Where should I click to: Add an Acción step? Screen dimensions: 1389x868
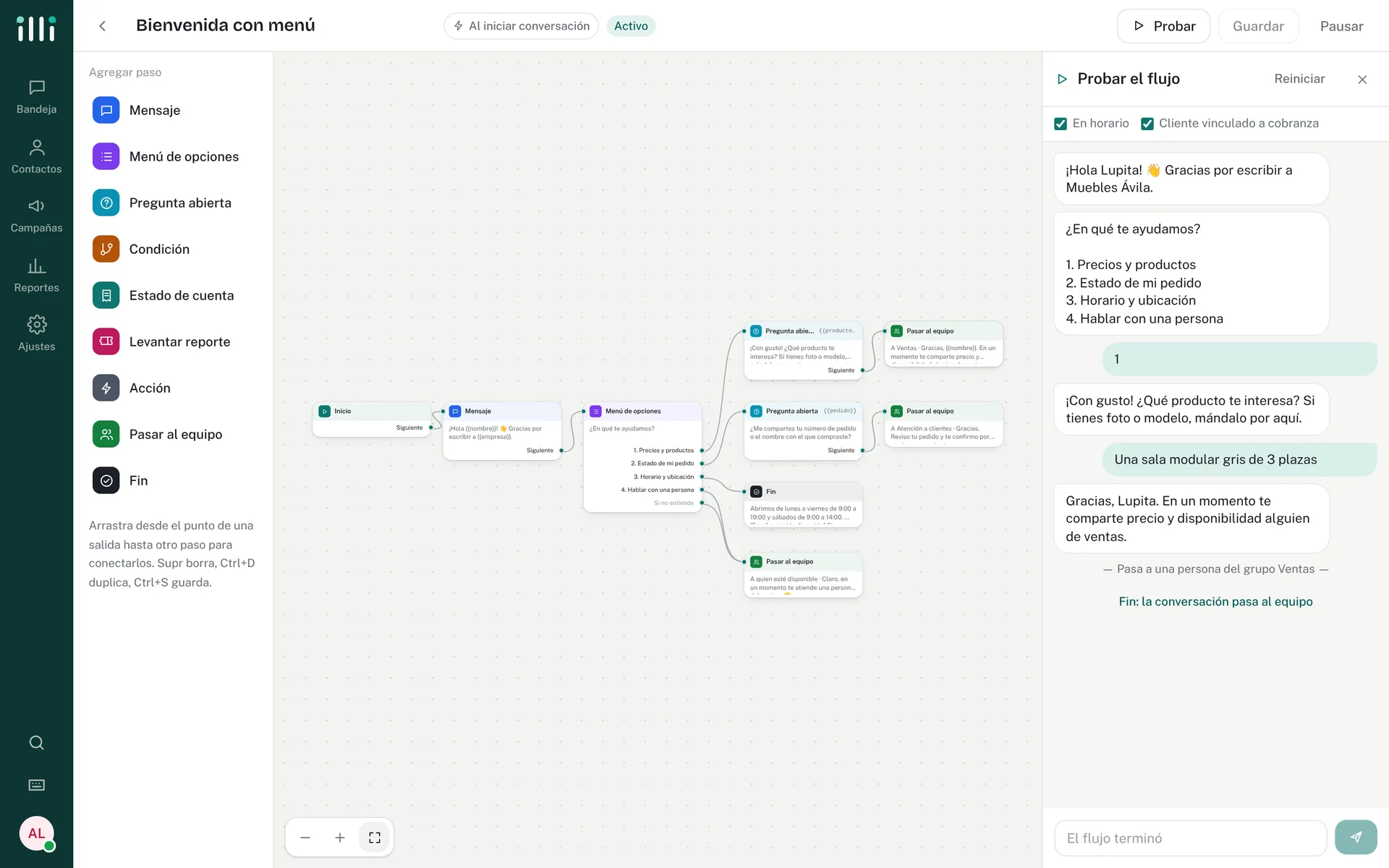(x=174, y=388)
